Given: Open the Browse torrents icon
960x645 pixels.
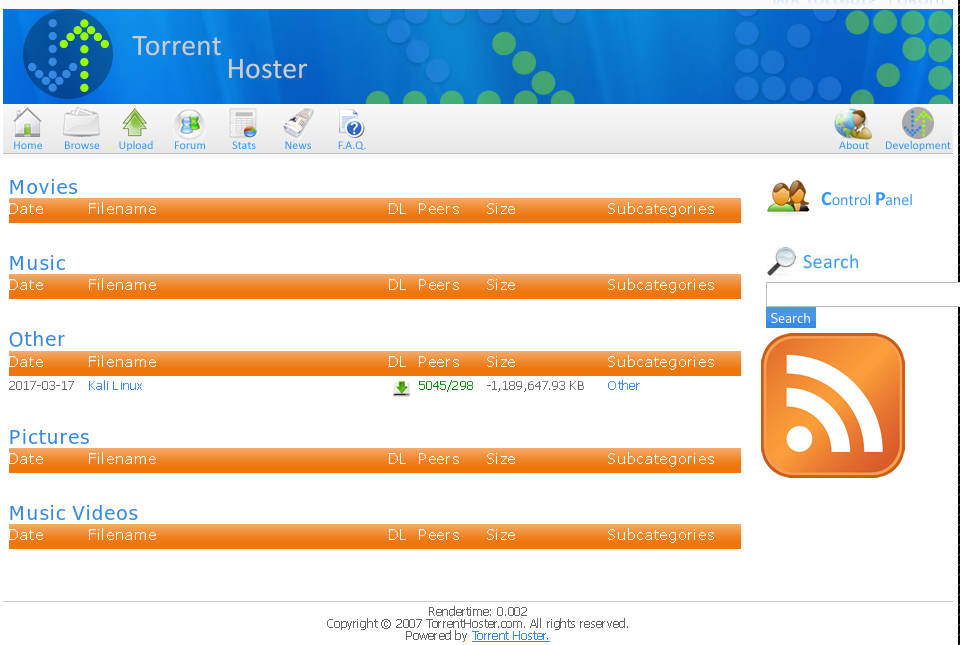Looking at the screenshot, I should click(x=81, y=124).
